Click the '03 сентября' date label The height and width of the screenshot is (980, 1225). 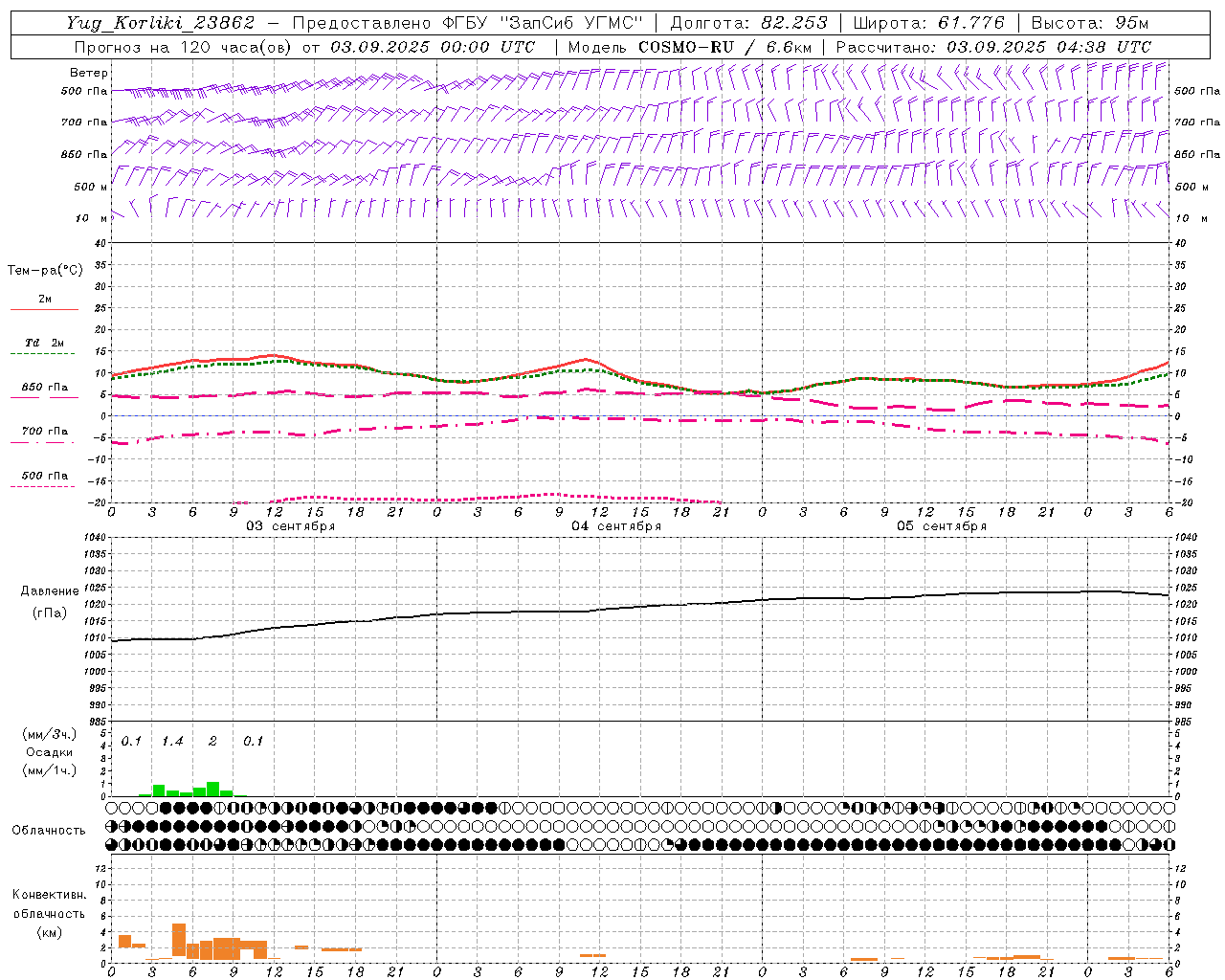click(x=291, y=526)
